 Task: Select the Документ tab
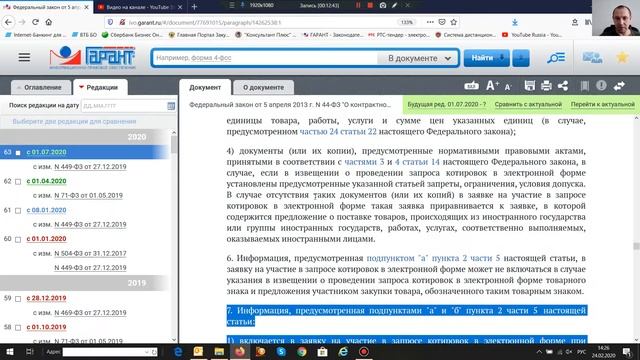click(205, 87)
